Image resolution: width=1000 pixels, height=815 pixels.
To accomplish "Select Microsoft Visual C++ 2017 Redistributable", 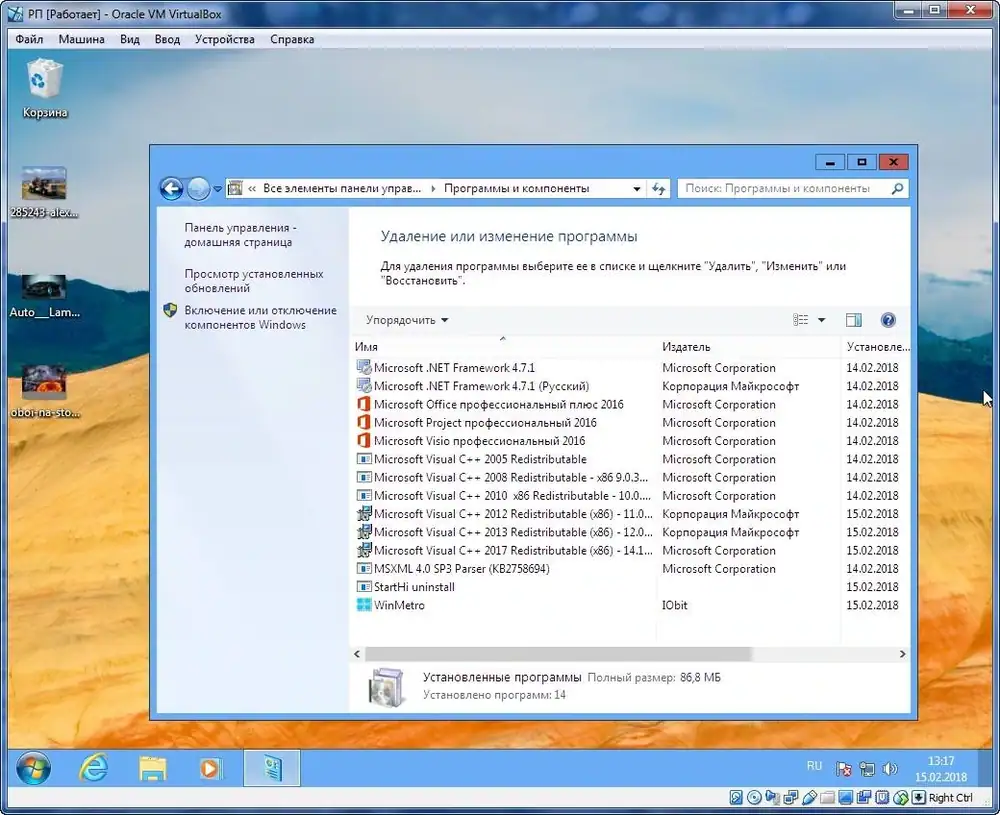I will point(513,551).
